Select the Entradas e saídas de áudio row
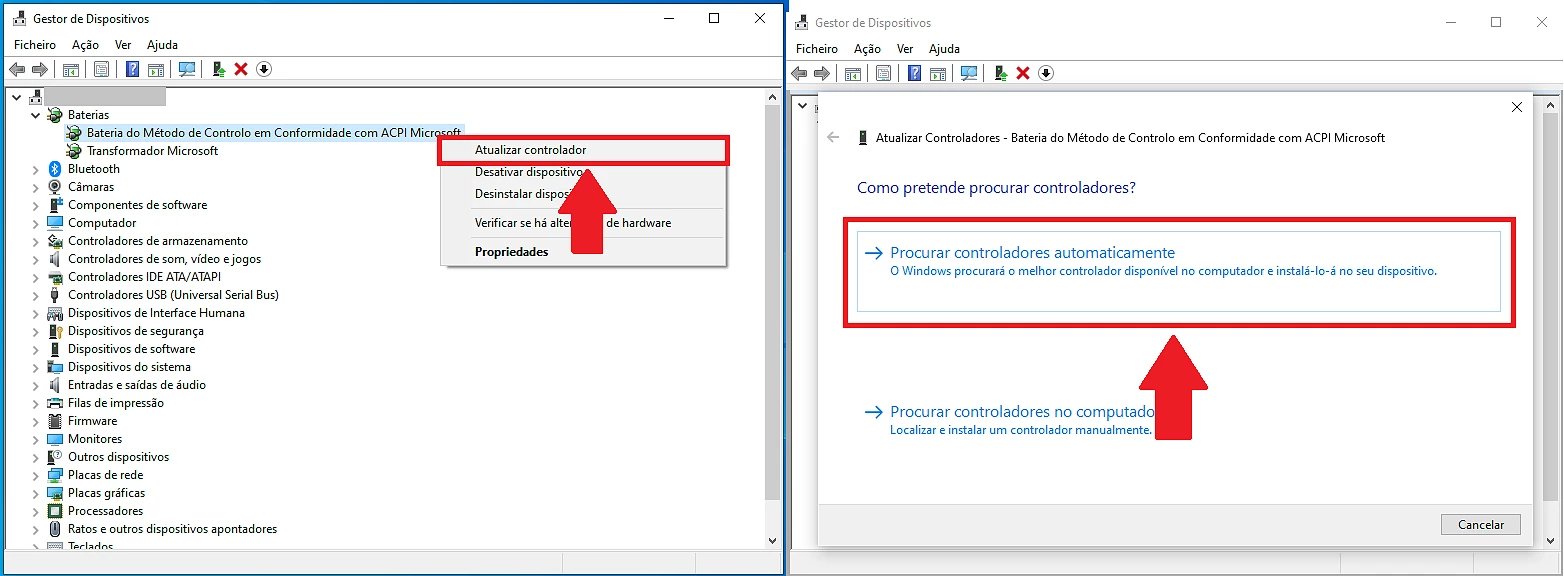This screenshot has height=576, width=1564. (x=136, y=385)
